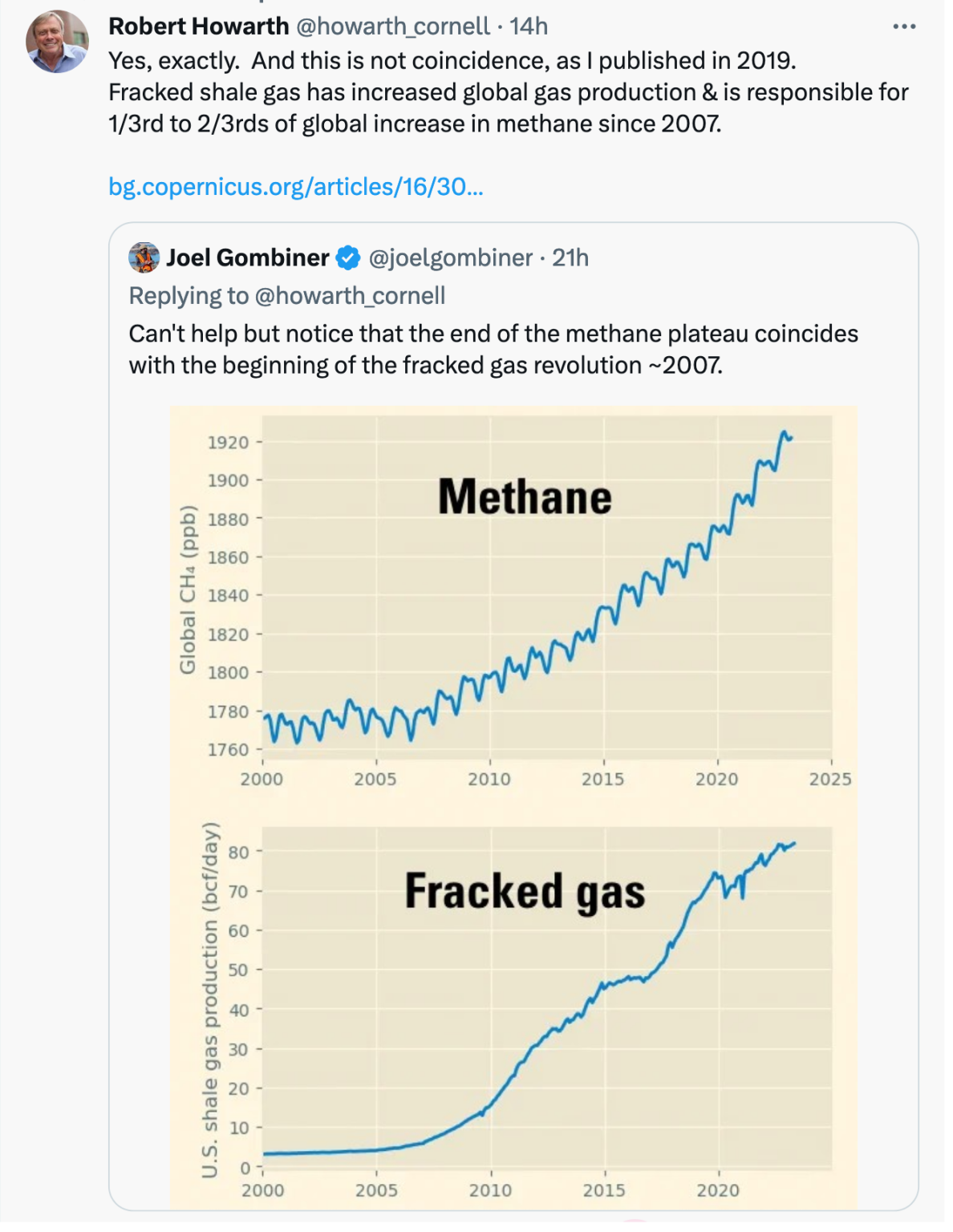The image size is (953, 1232).
Task: Click the quoted reply text about methane plateau
Action: pyautogui.click(x=493, y=349)
